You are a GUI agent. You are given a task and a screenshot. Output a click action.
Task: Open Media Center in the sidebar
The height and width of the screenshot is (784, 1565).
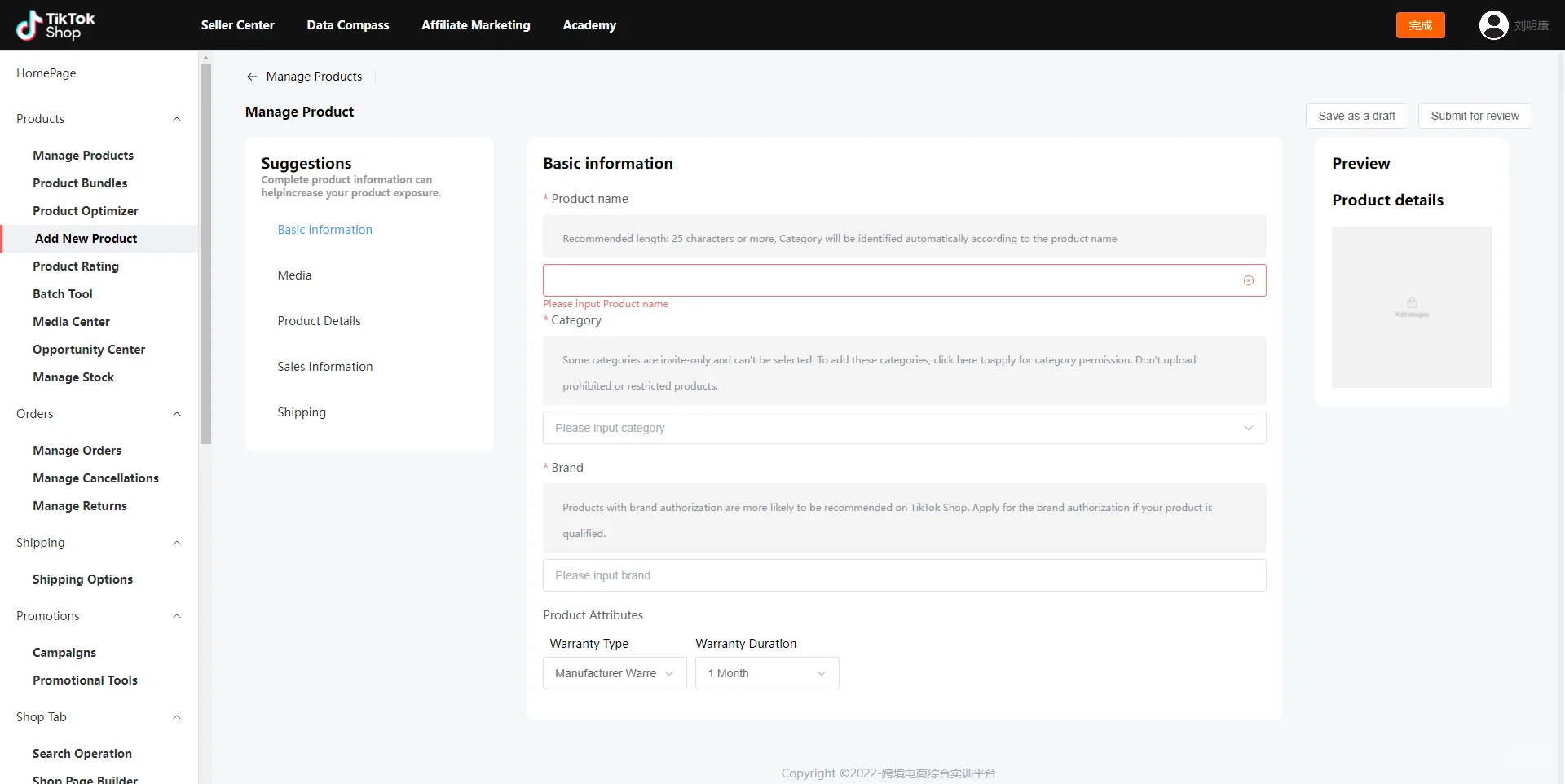coord(71,322)
